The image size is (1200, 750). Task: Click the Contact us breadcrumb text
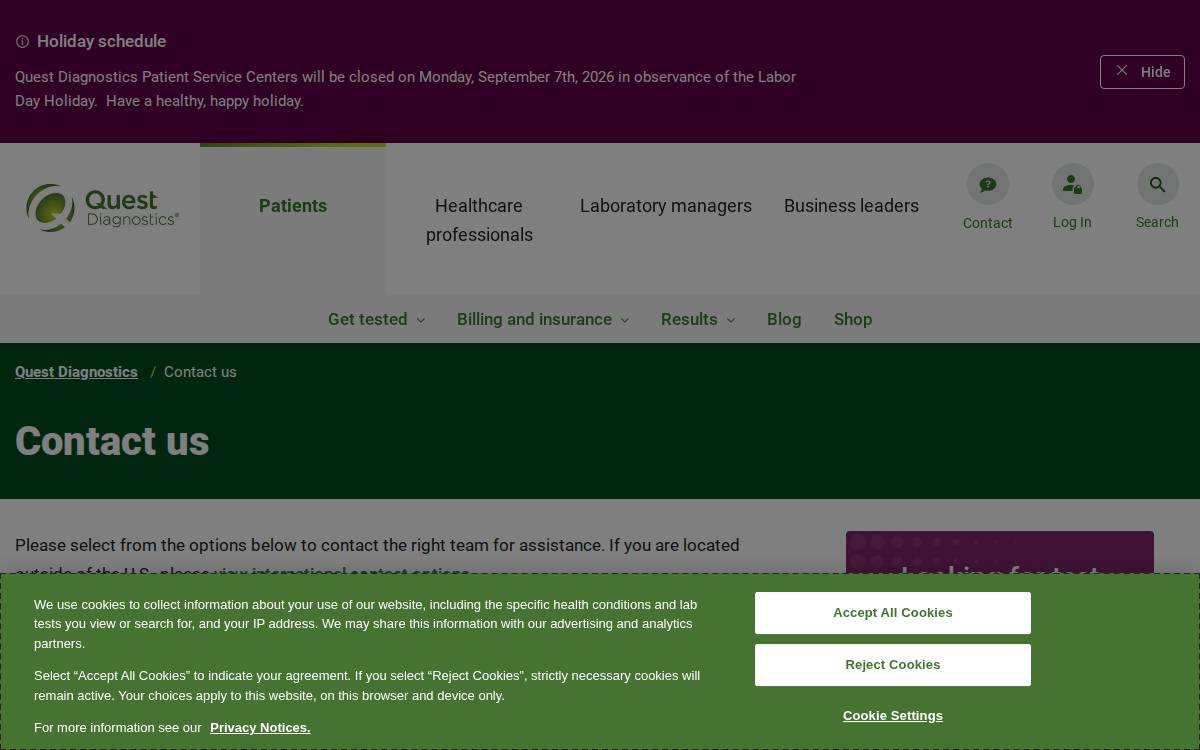200,372
